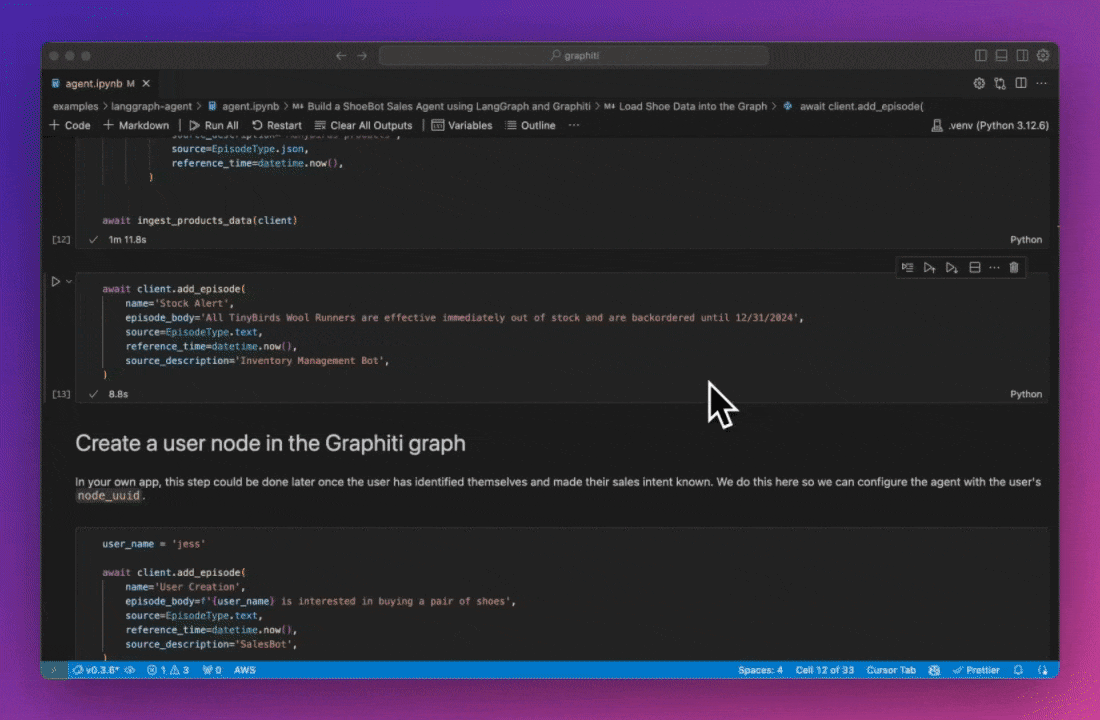Expand the notebook toolbar overflow menu
This screenshot has height=720, width=1100.
click(x=573, y=125)
